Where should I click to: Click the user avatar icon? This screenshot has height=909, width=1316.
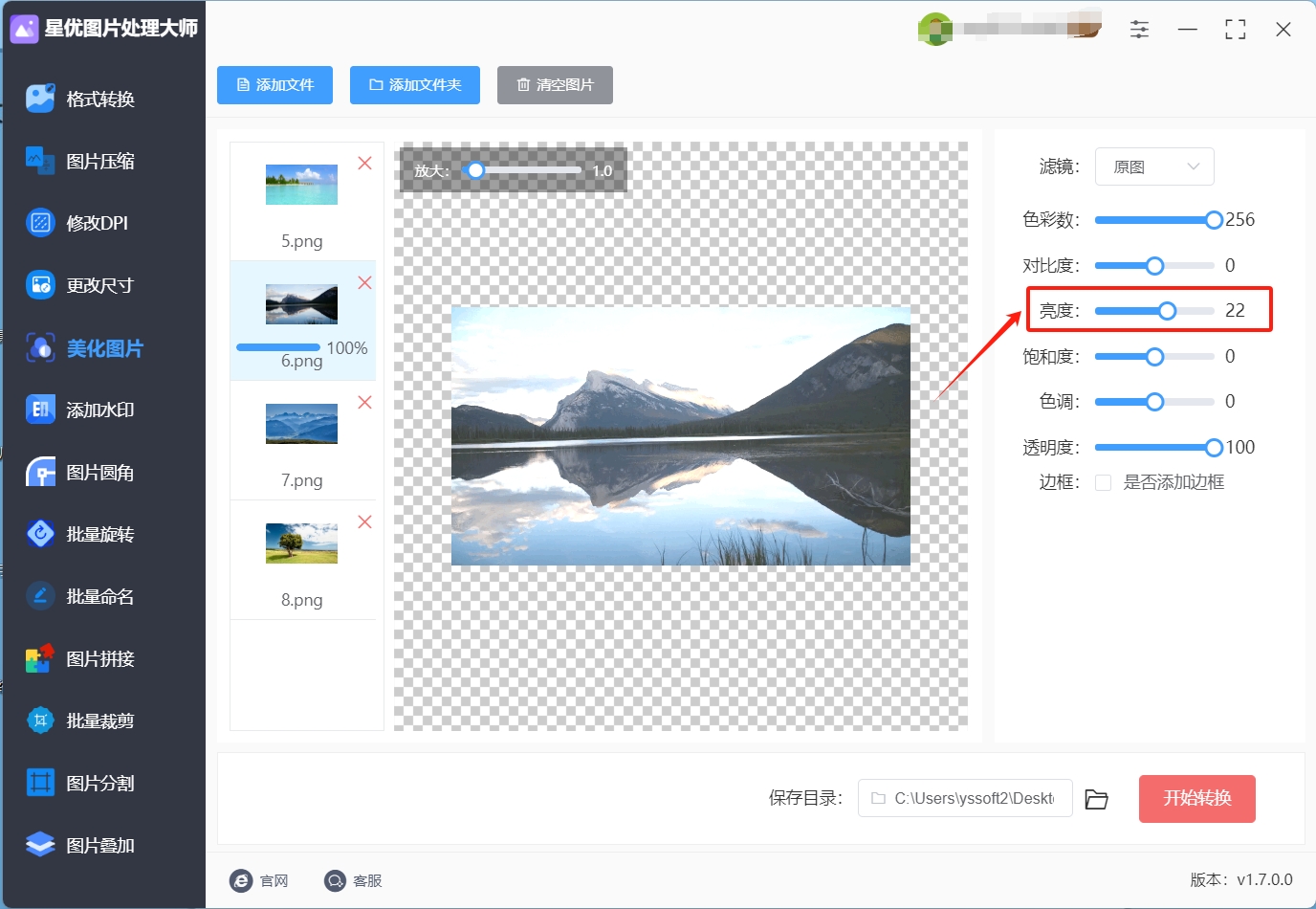[x=934, y=29]
